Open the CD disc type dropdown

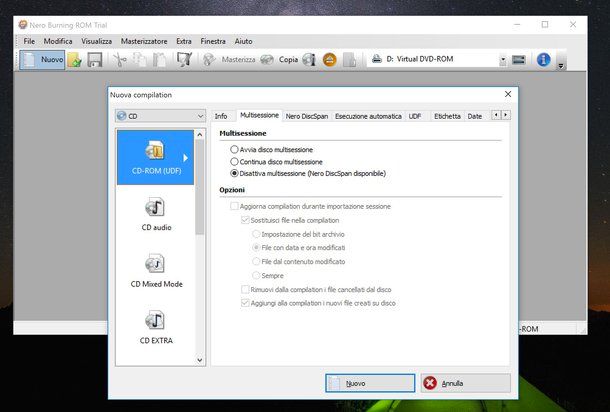(160, 116)
